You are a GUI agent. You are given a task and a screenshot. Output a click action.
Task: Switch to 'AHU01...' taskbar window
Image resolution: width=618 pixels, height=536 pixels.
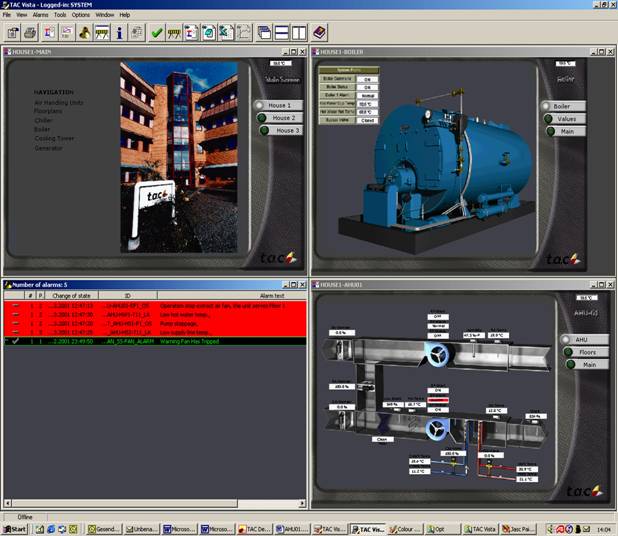tap(291, 529)
